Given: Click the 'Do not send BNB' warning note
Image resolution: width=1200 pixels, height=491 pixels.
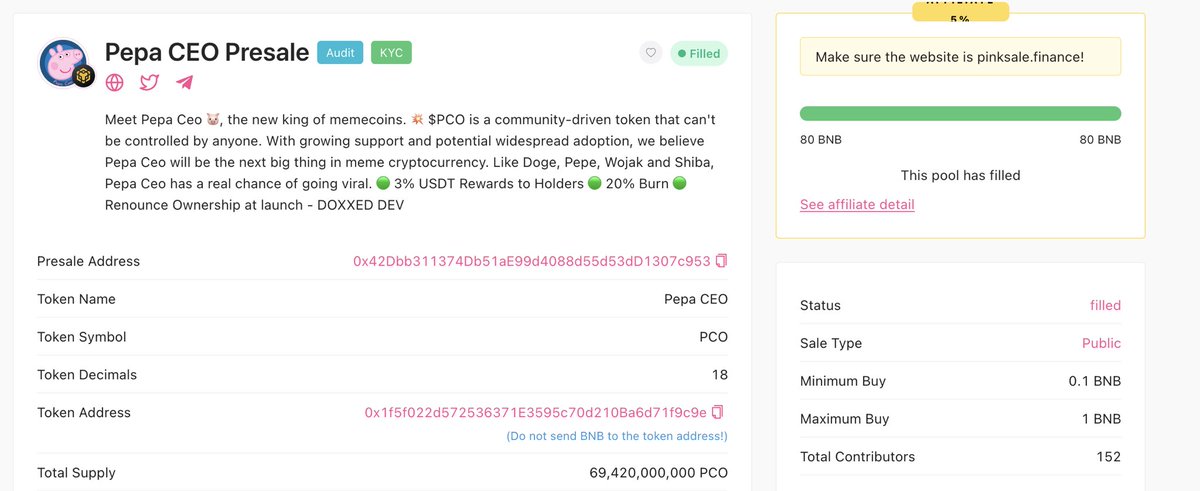Looking at the screenshot, I should (617, 436).
